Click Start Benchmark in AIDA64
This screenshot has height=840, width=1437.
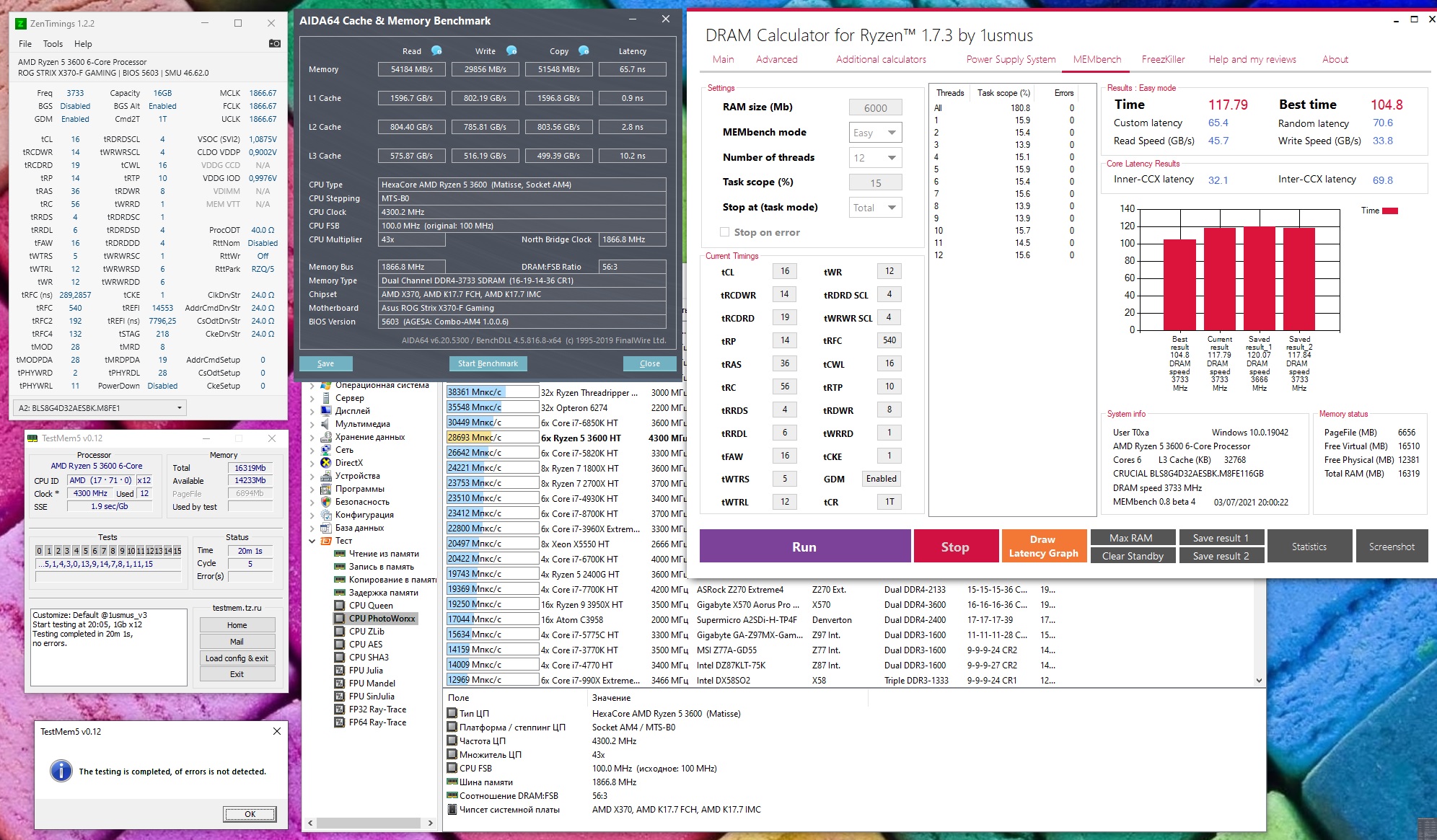tap(488, 363)
